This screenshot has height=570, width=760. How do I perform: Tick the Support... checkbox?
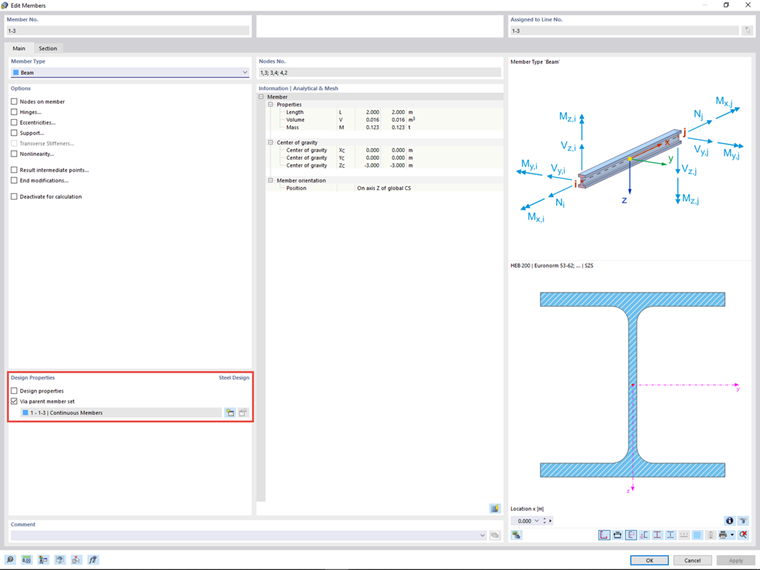tap(14, 133)
